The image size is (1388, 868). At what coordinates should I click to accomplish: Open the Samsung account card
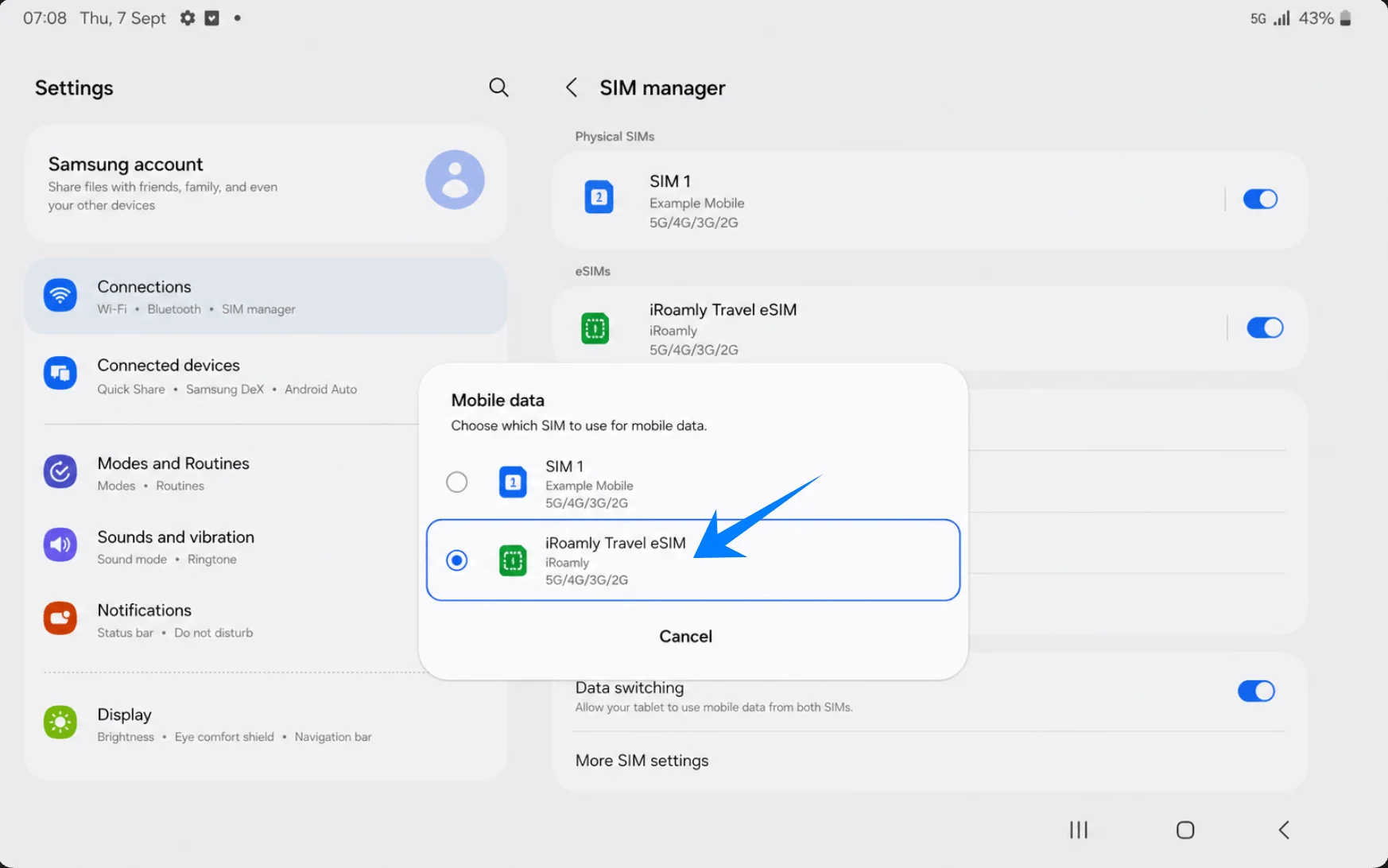coord(266,184)
